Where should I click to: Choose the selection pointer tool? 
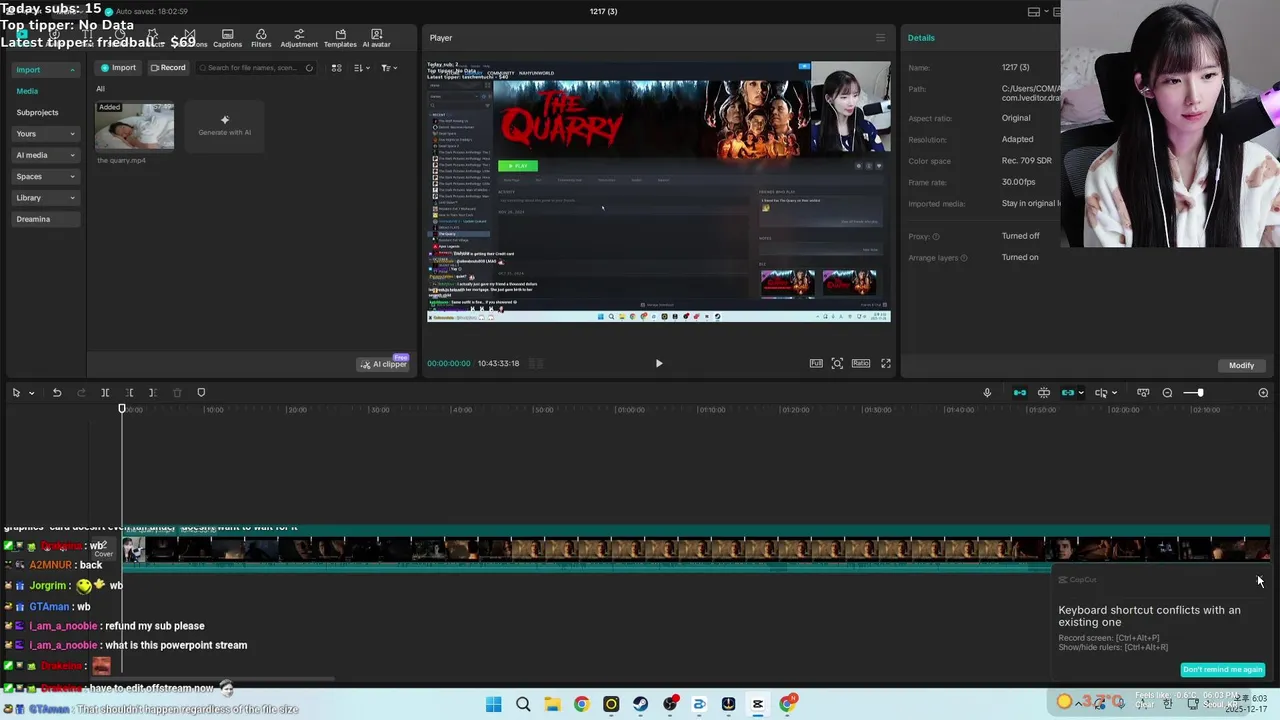pyautogui.click(x=16, y=393)
